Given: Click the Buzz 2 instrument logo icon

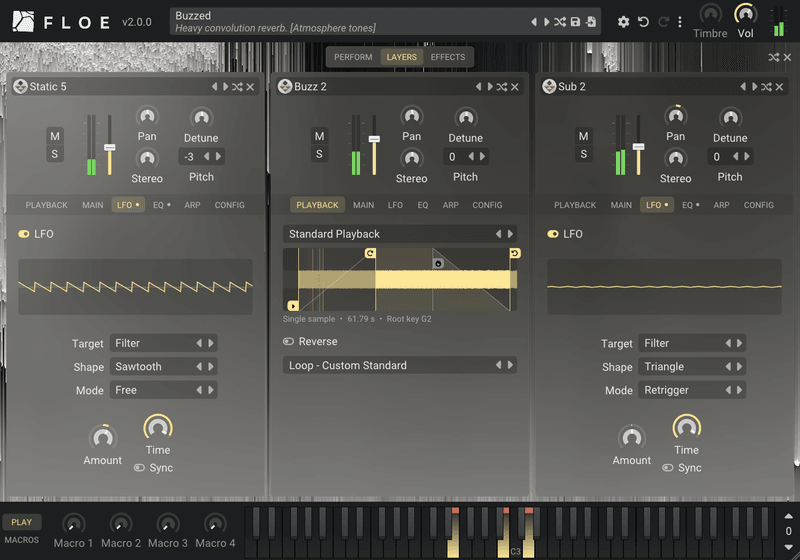Looking at the screenshot, I should (x=285, y=87).
